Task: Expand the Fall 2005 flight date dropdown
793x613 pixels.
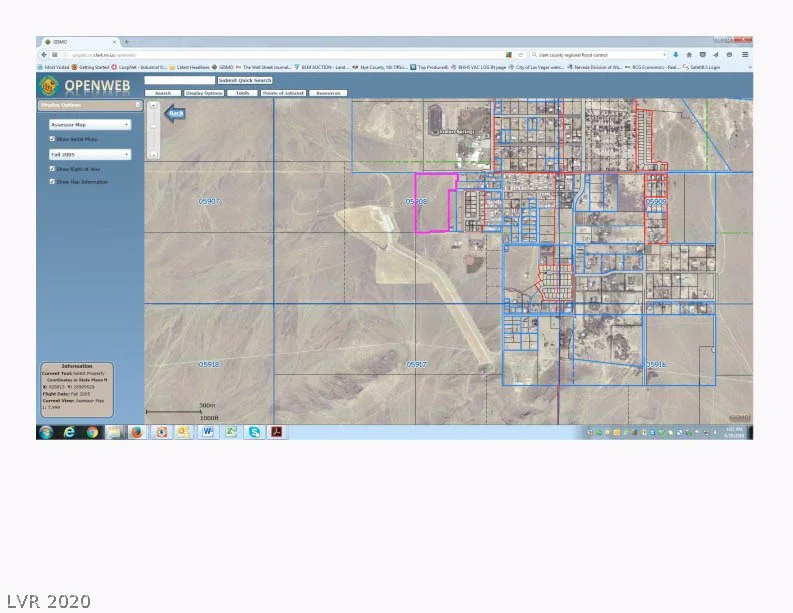Action: pos(90,154)
